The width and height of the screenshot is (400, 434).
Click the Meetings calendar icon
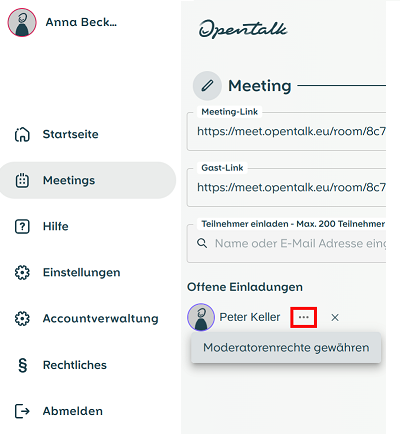22,180
